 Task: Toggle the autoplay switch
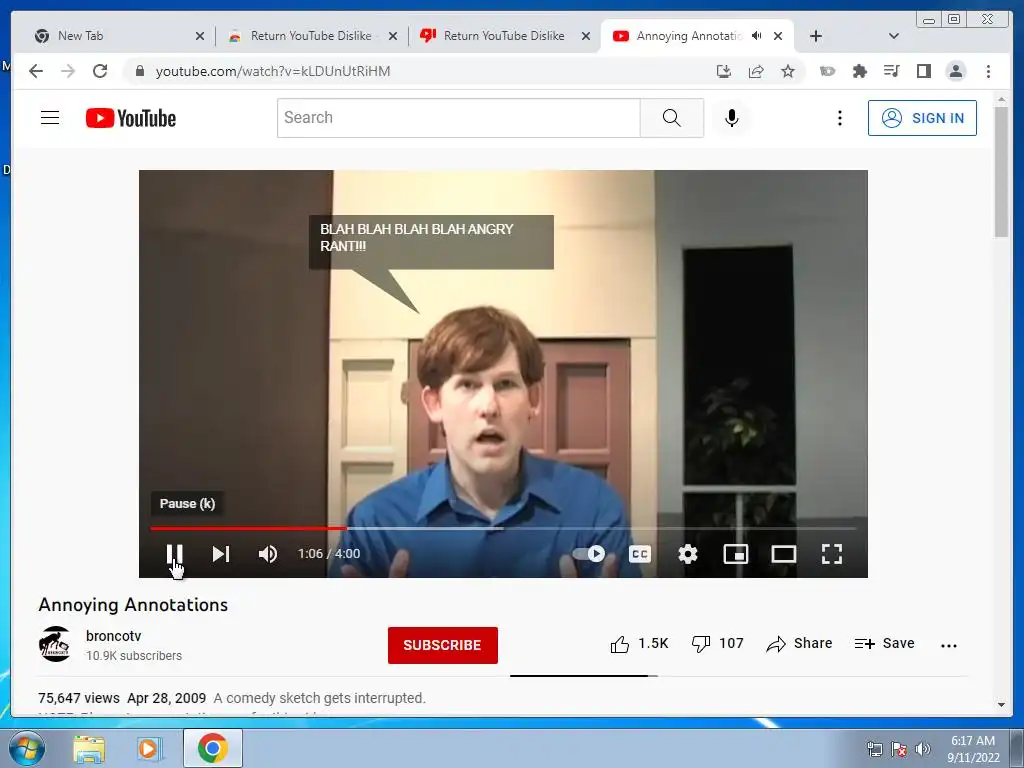[x=589, y=554]
